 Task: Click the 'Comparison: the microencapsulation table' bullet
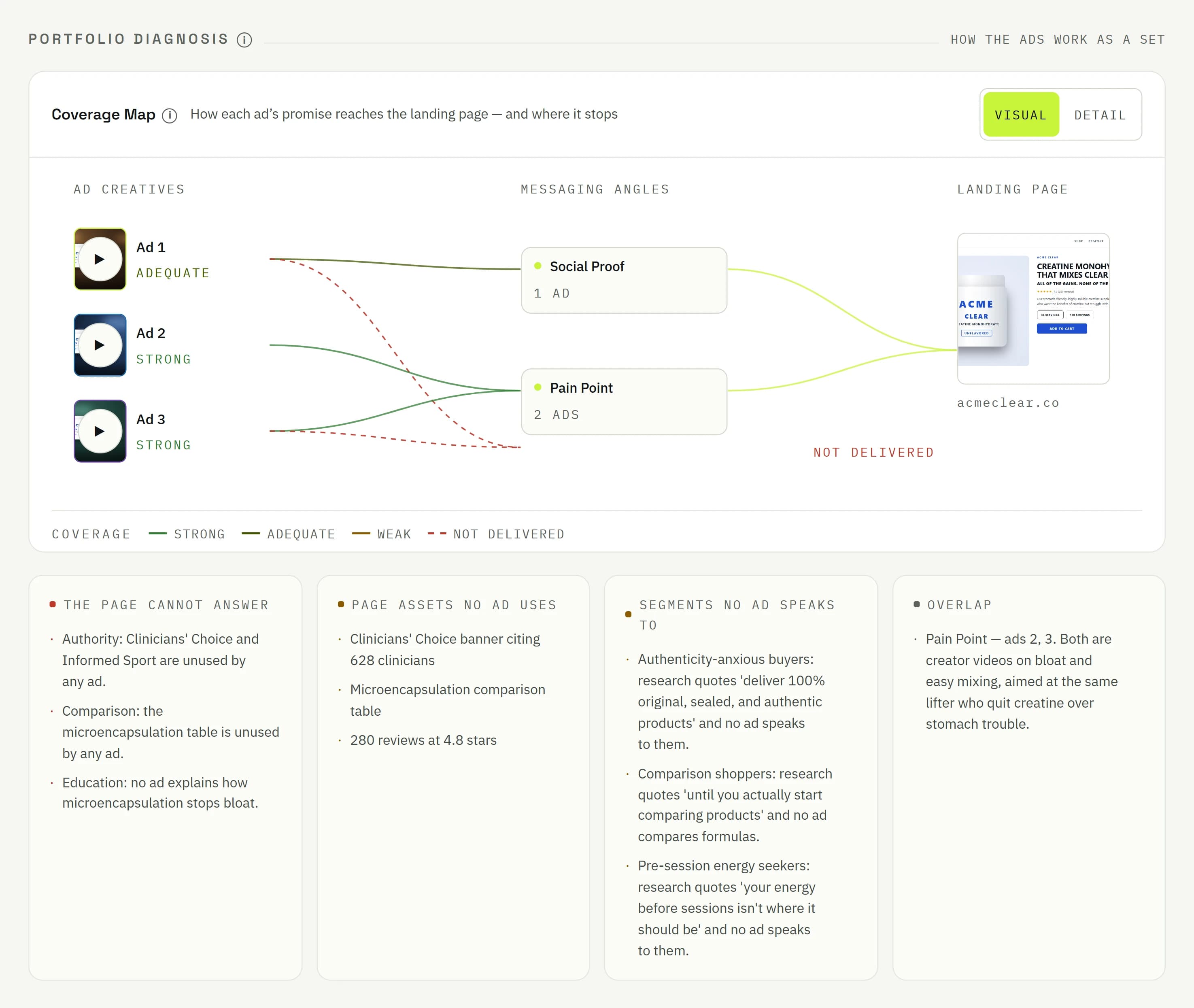tap(171, 732)
